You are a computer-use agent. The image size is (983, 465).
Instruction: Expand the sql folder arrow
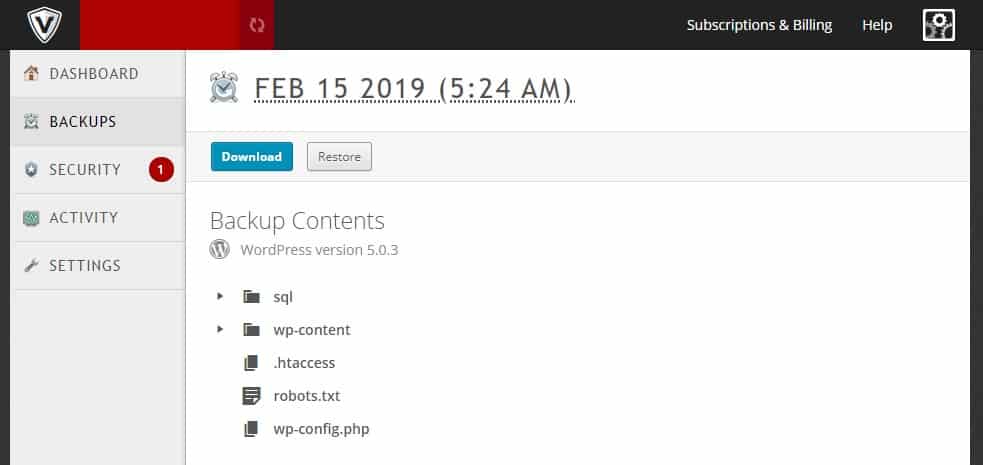(219, 296)
